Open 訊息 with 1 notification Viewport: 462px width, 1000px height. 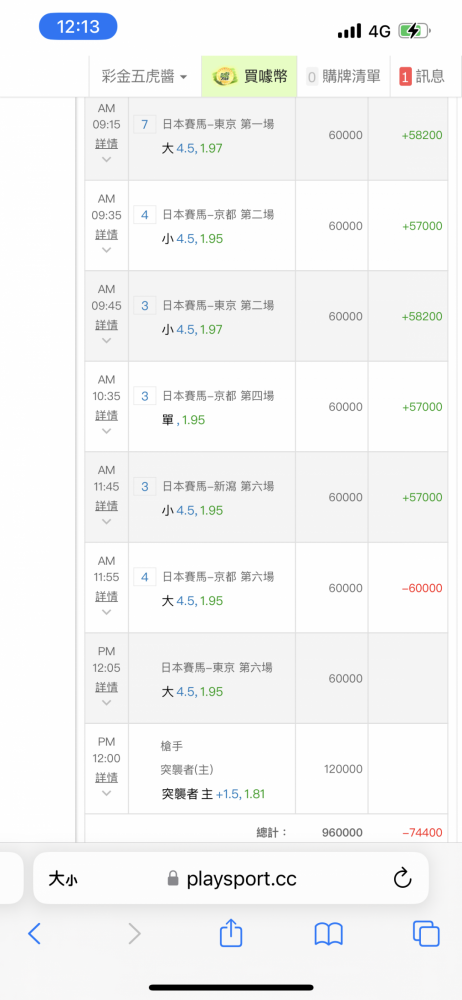pyautogui.click(x=422, y=77)
